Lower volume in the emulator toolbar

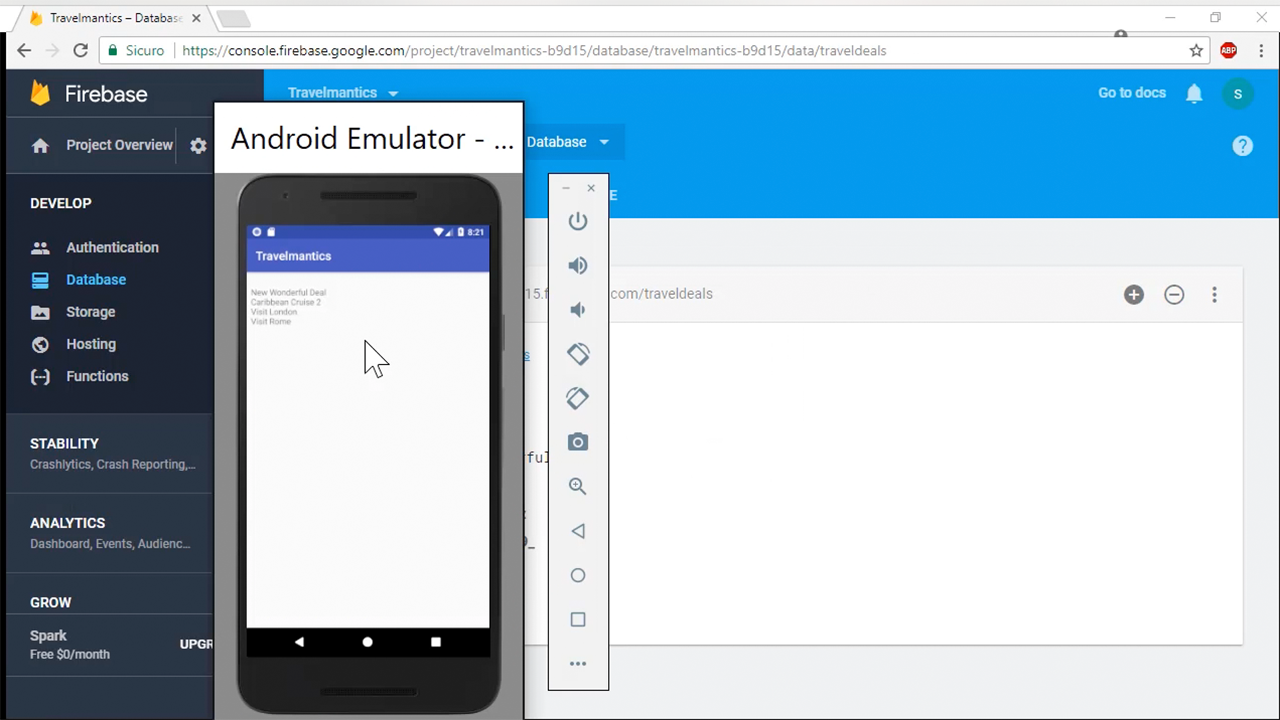[x=578, y=310]
